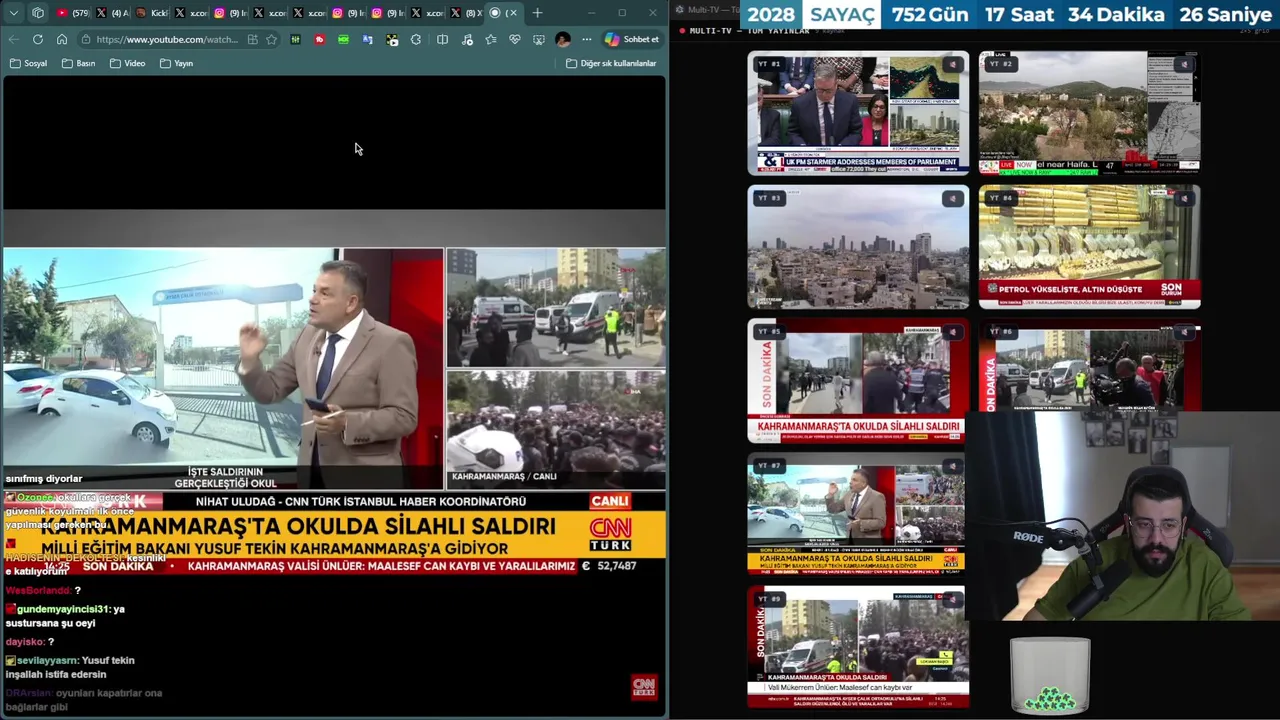This screenshot has height=720, width=1280.
Task: Open the workspaces icon
Action: (x=38, y=13)
